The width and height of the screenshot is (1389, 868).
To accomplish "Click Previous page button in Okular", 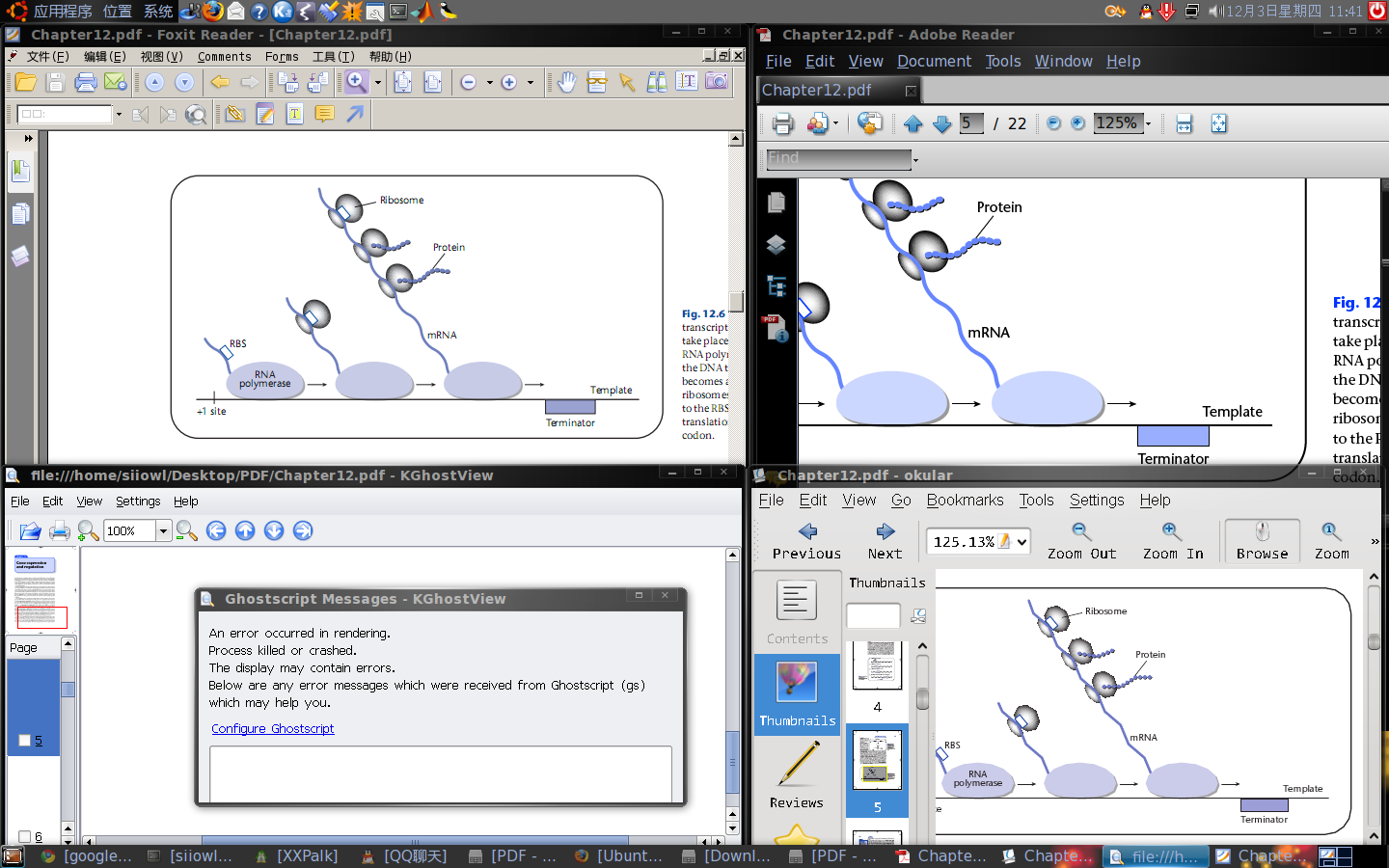I will tap(806, 541).
